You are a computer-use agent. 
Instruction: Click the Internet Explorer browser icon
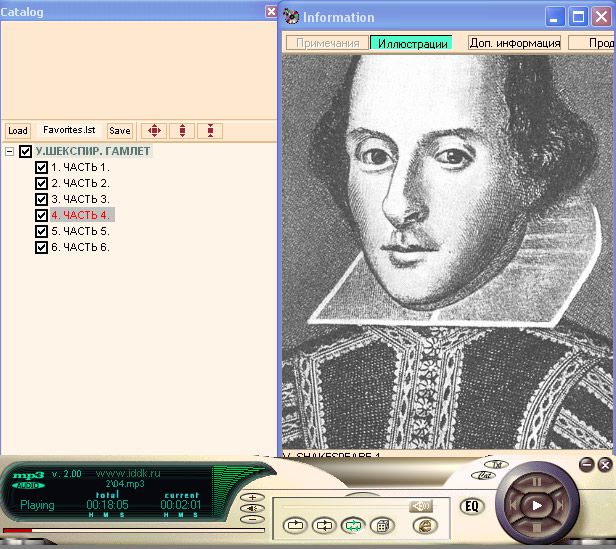click(x=424, y=524)
